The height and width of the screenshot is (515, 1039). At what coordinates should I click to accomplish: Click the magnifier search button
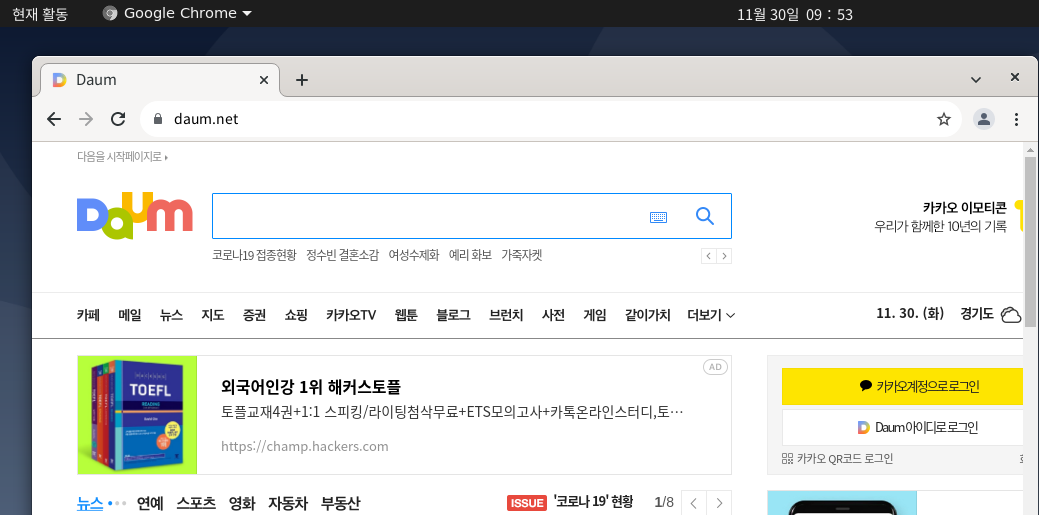705,216
